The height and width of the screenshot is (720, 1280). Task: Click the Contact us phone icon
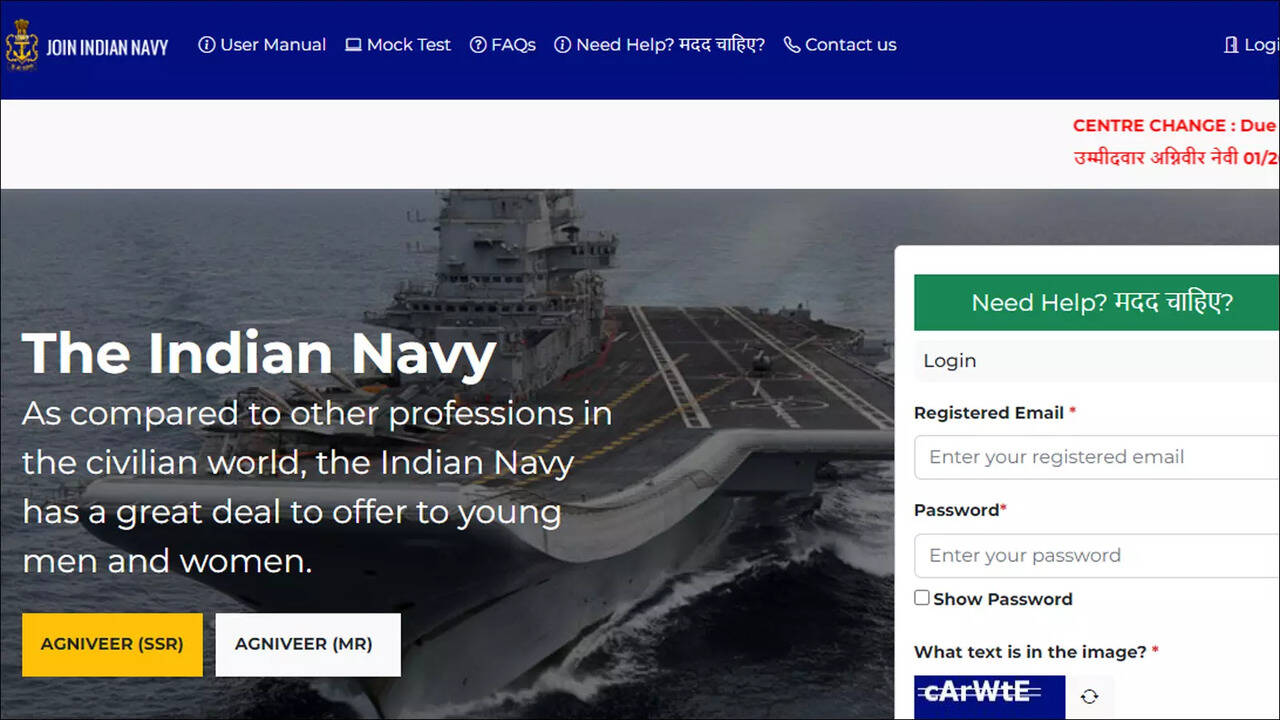click(x=792, y=45)
